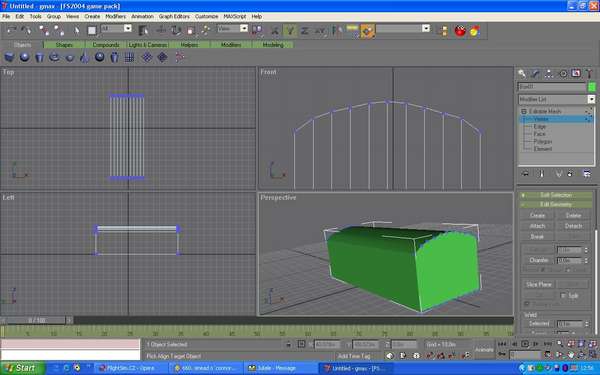Click the Mirror Selected Objects icon
Viewport: 600px width, 375px height.
coord(337,30)
